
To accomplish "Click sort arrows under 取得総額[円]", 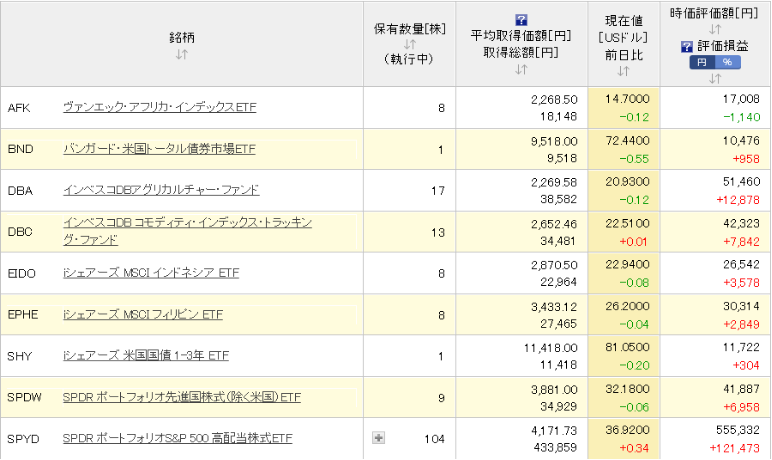I will click(520, 69).
